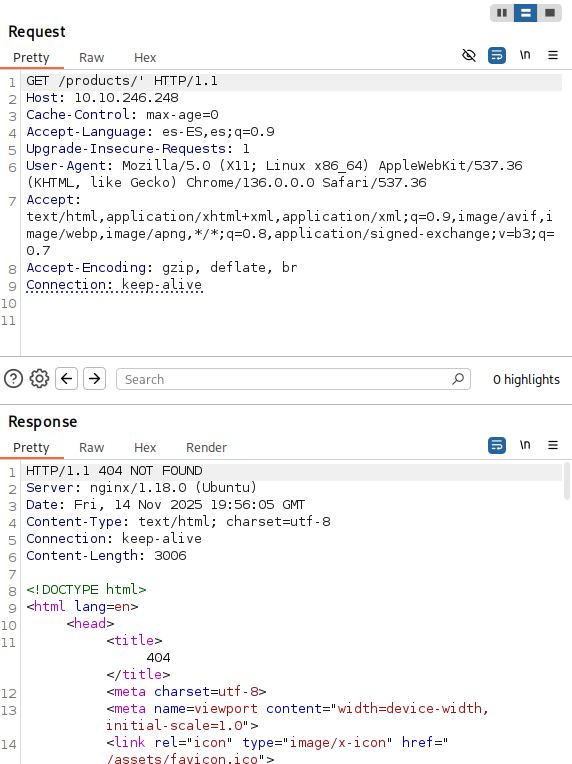Viewport: 572px width, 764px height.
Task: Switch Request view to Raw tab
Action: point(92,57)
